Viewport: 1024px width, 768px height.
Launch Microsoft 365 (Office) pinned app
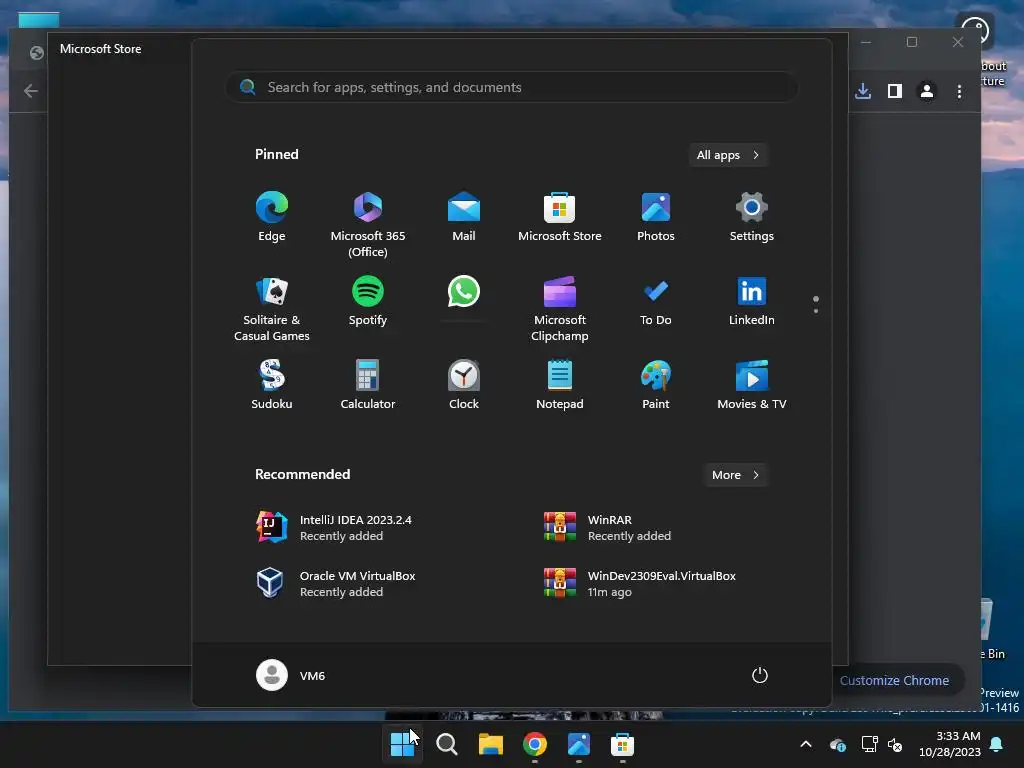point(368,223)
